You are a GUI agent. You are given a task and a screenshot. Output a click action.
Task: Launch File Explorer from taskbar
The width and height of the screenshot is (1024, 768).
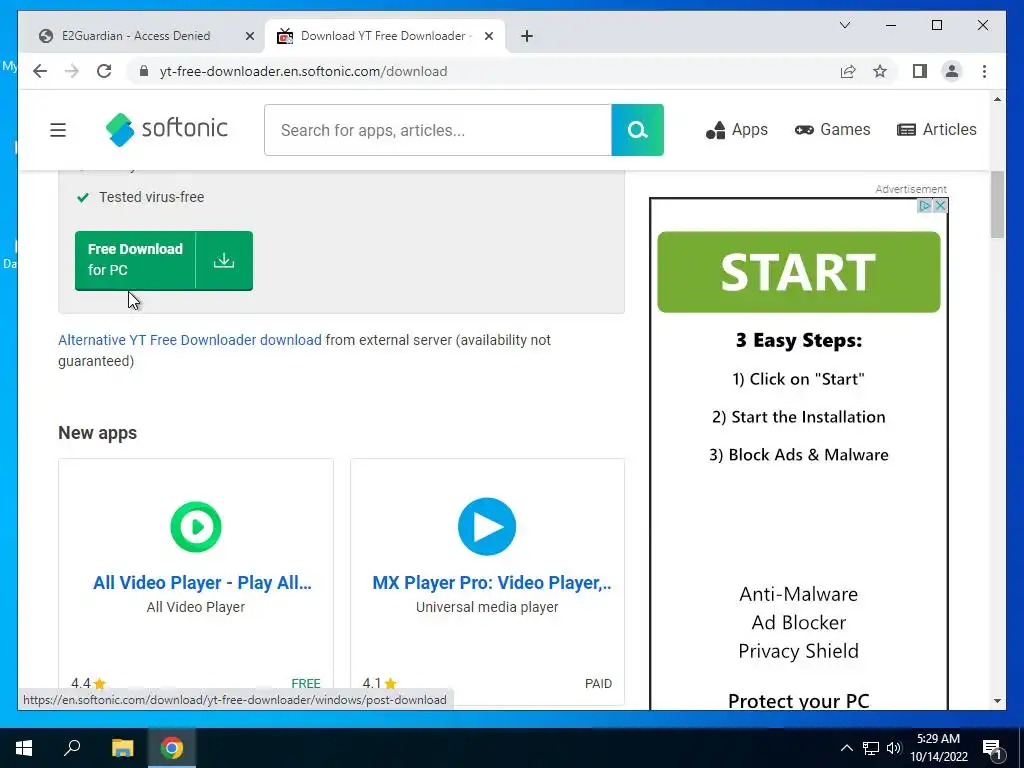coord(122,748)
